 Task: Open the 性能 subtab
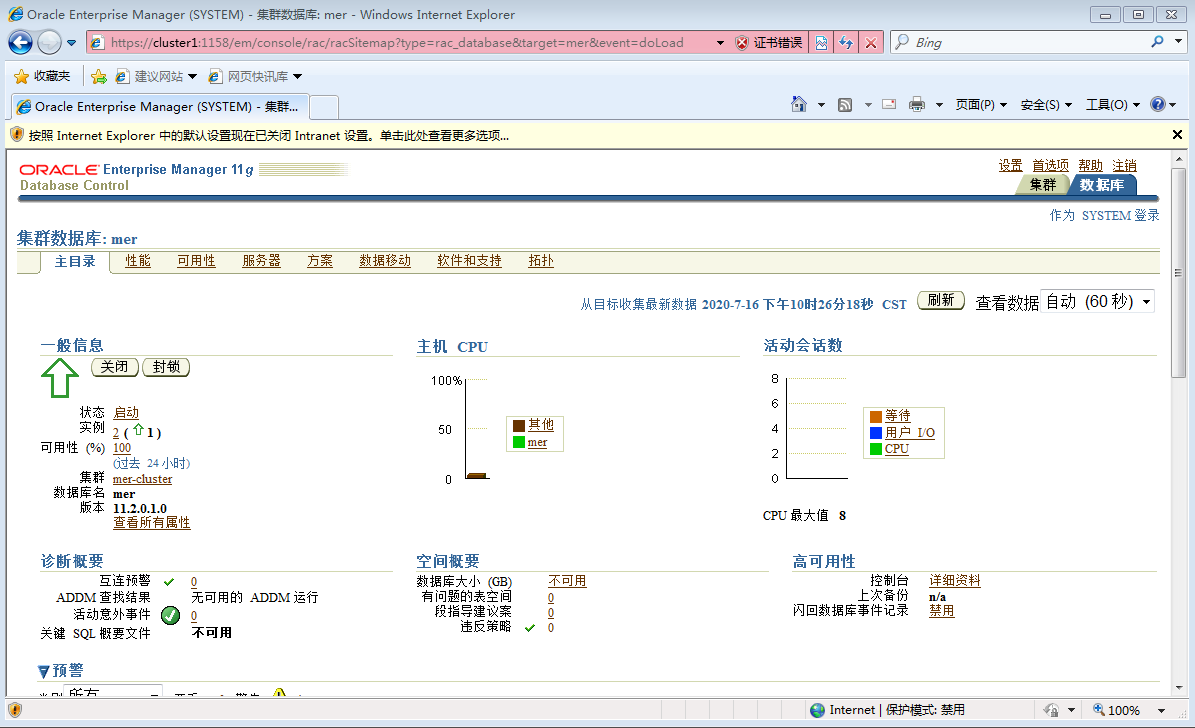click(x=138, y=261)
